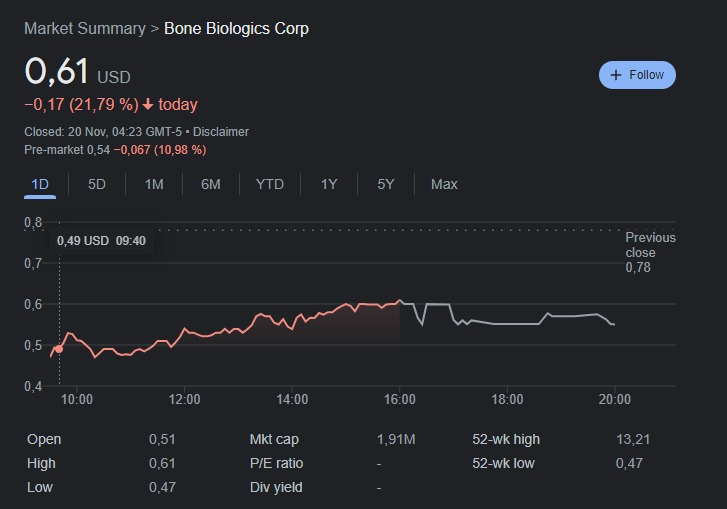
Task: Select the 1D time range tab
Action: tap(40, 184)
